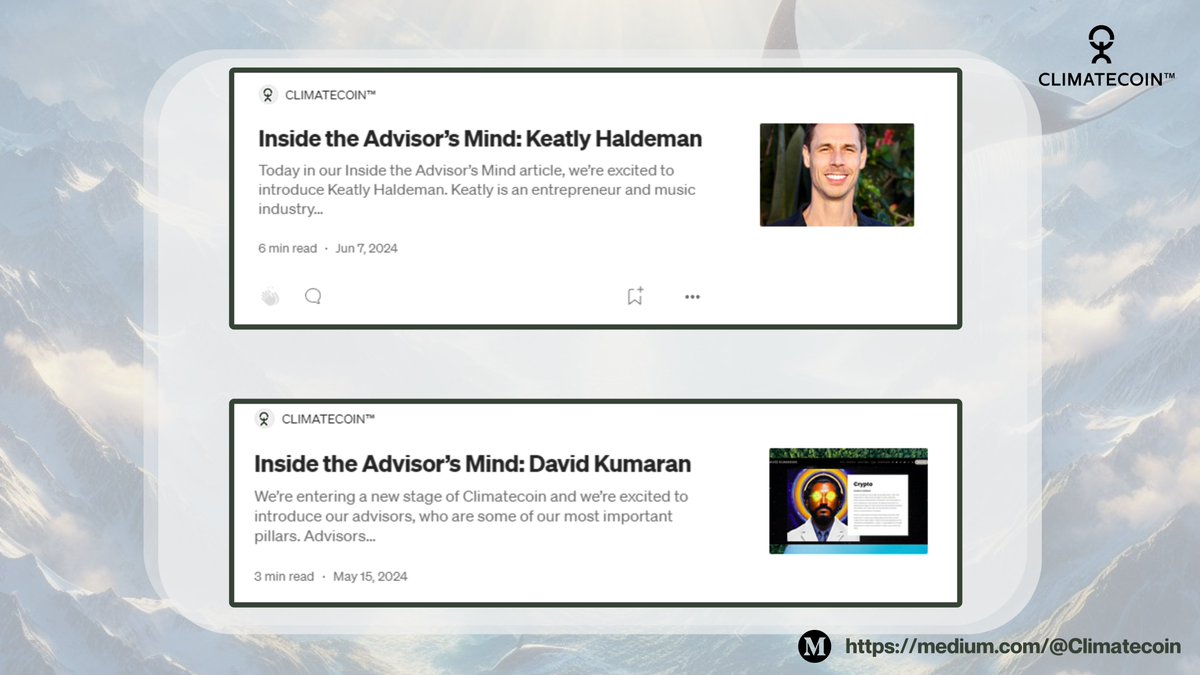Toggle save with the bookmark icon
The height and width of the screenshot is (675, 1200).
(634, 296)
